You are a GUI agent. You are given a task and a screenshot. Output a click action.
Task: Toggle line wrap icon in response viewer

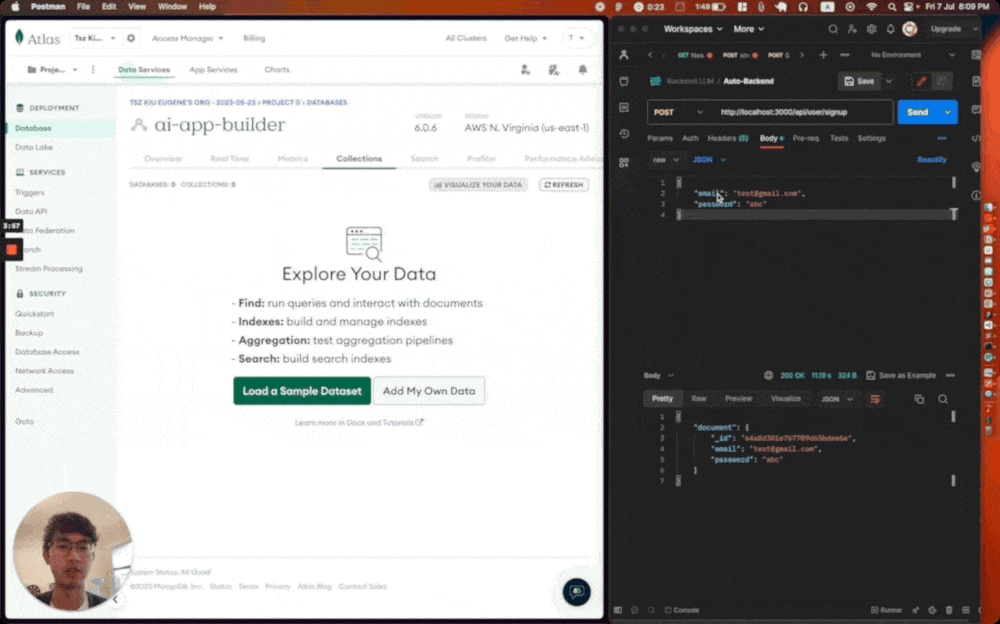(875, 399)
